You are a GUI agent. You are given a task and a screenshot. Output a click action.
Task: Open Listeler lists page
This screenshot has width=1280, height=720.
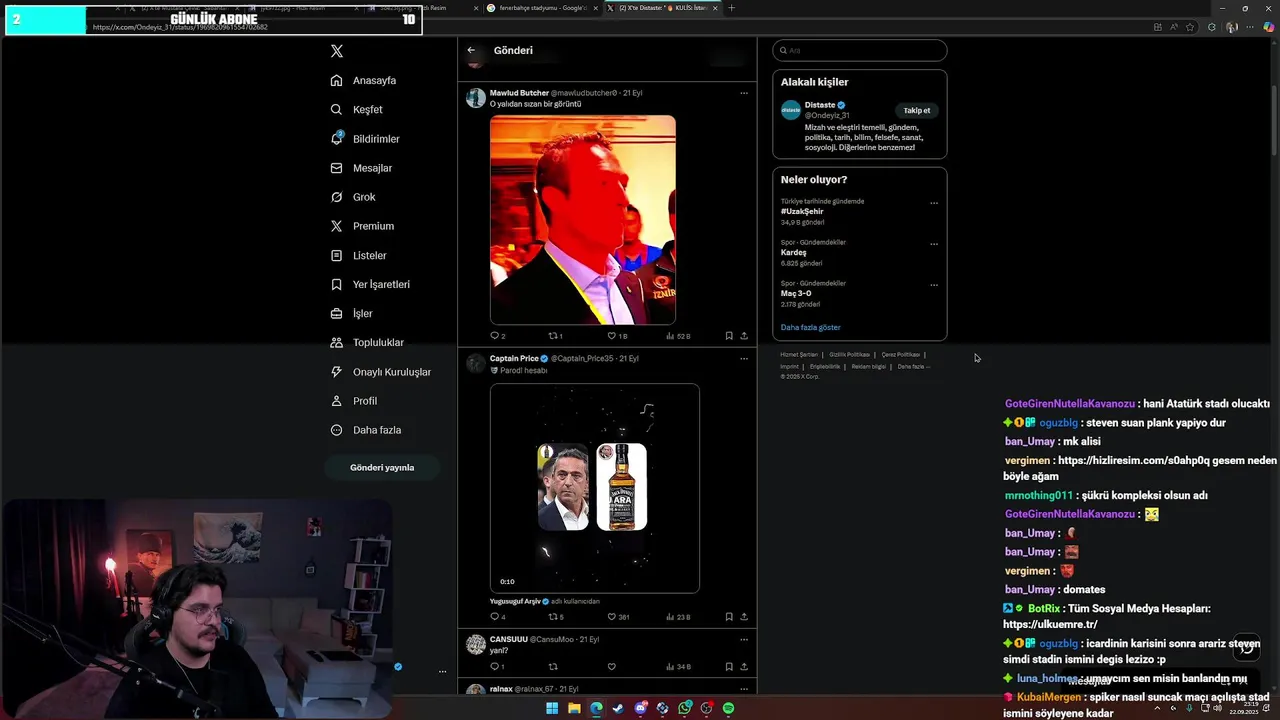(359, 255)
